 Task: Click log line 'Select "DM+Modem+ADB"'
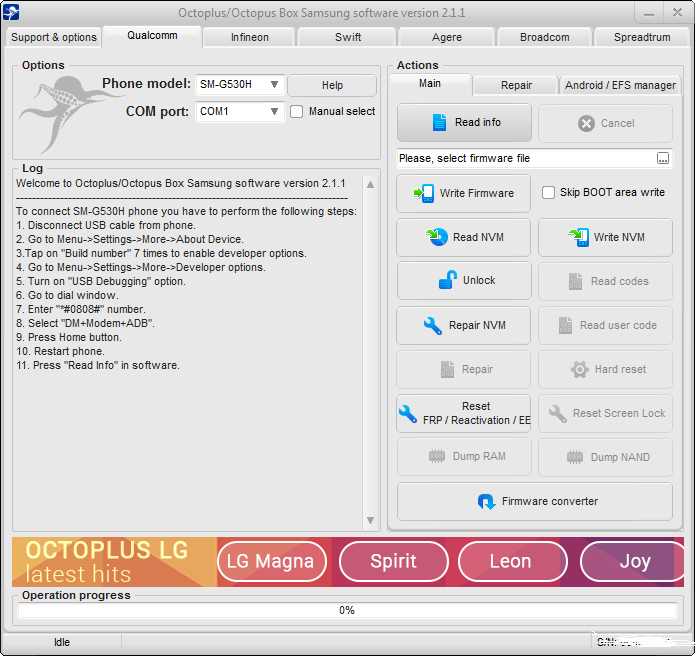[x=85, y=323]
